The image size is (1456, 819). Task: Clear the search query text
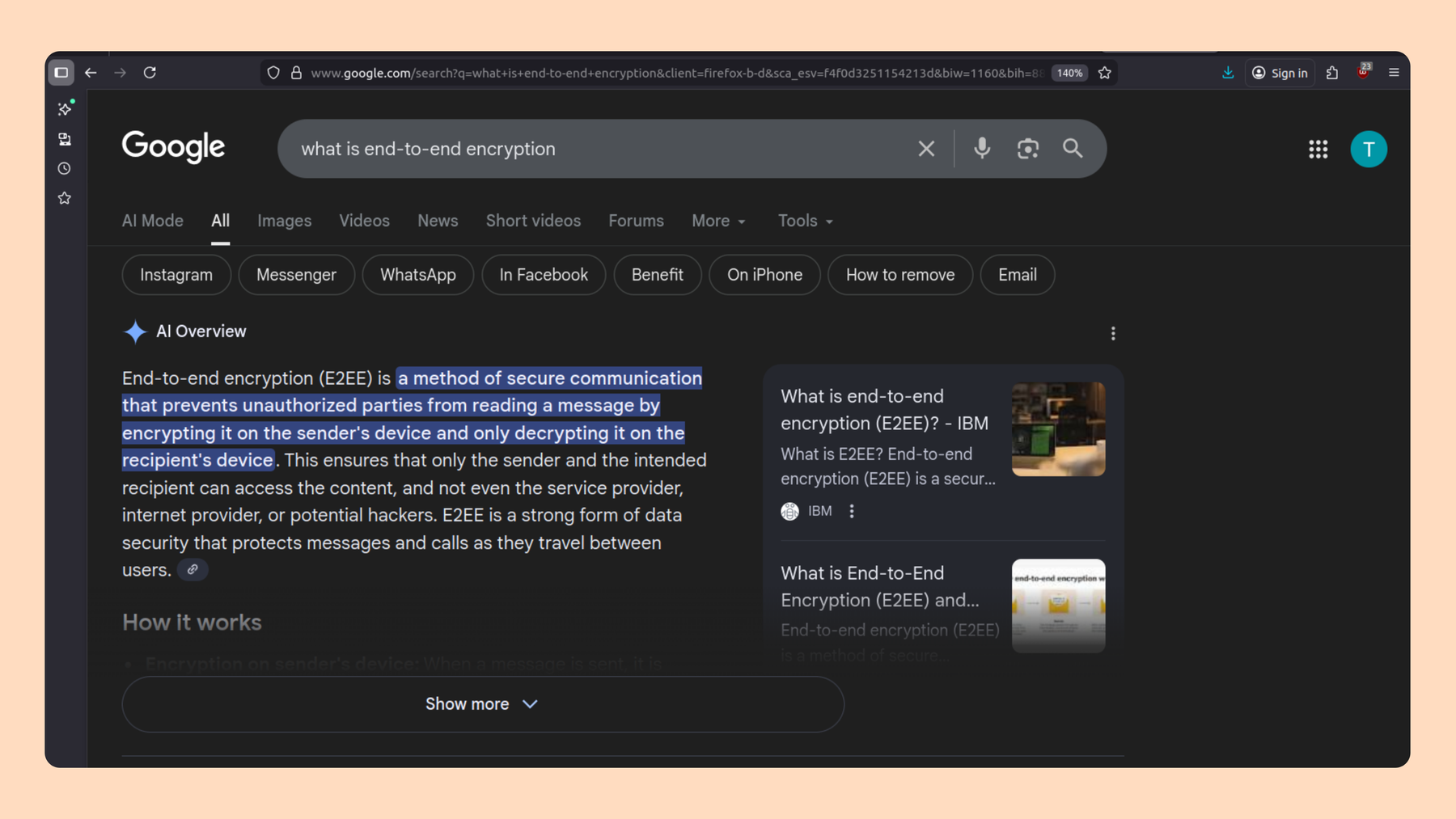click(x=926, y=149)
